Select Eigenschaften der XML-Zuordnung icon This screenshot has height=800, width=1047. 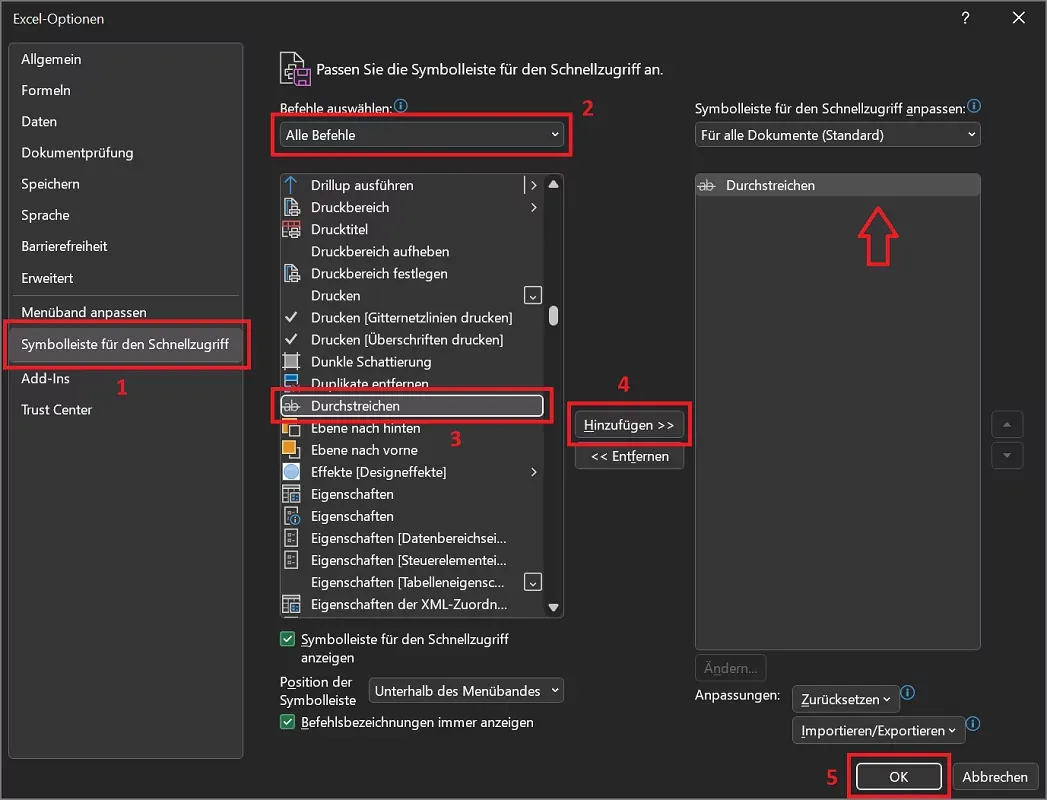click(292, 604)
